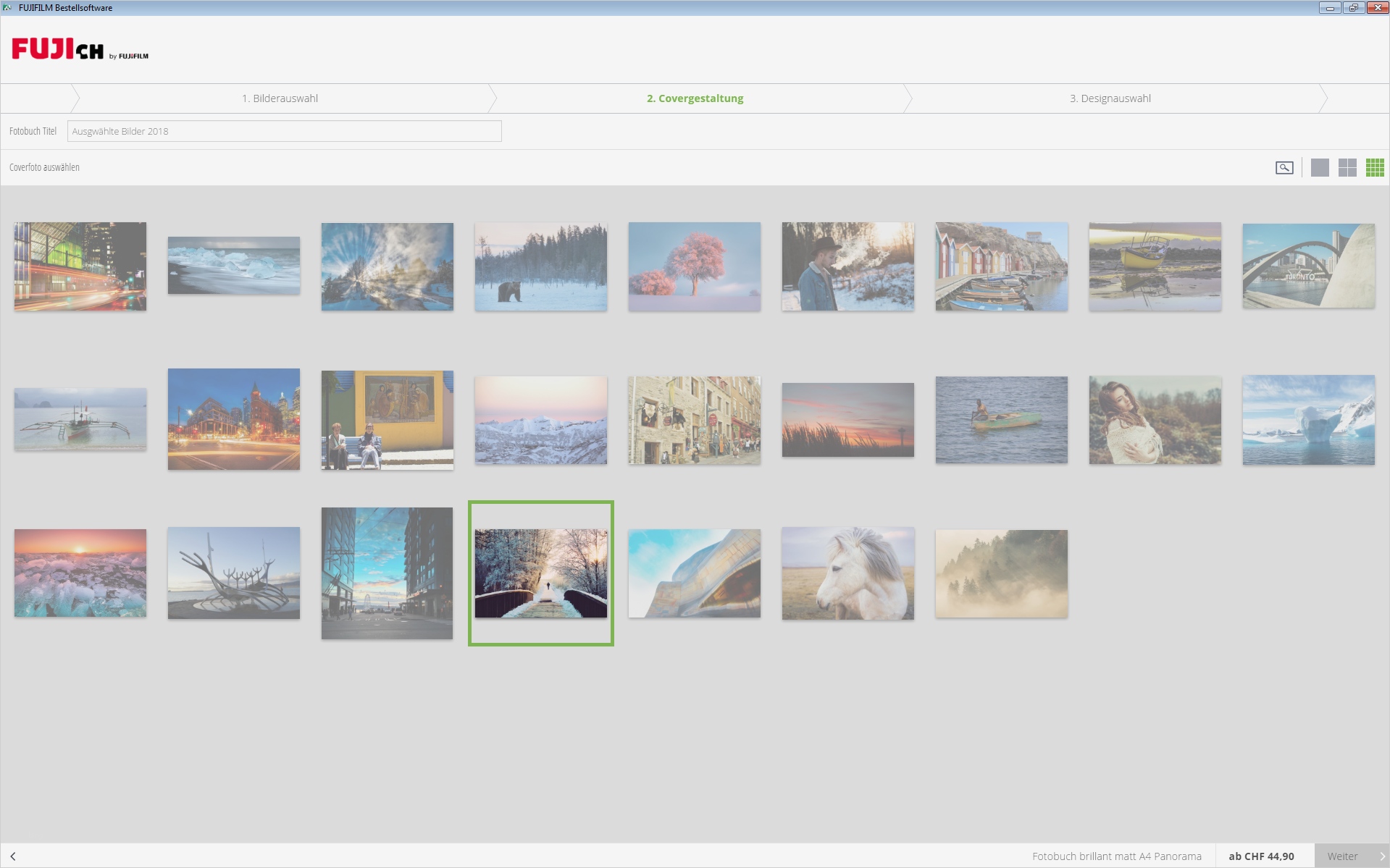Screen dimensions: 1390x868
Task: Click the price ab CHF 44,90
Action: tap(1261, 856)
